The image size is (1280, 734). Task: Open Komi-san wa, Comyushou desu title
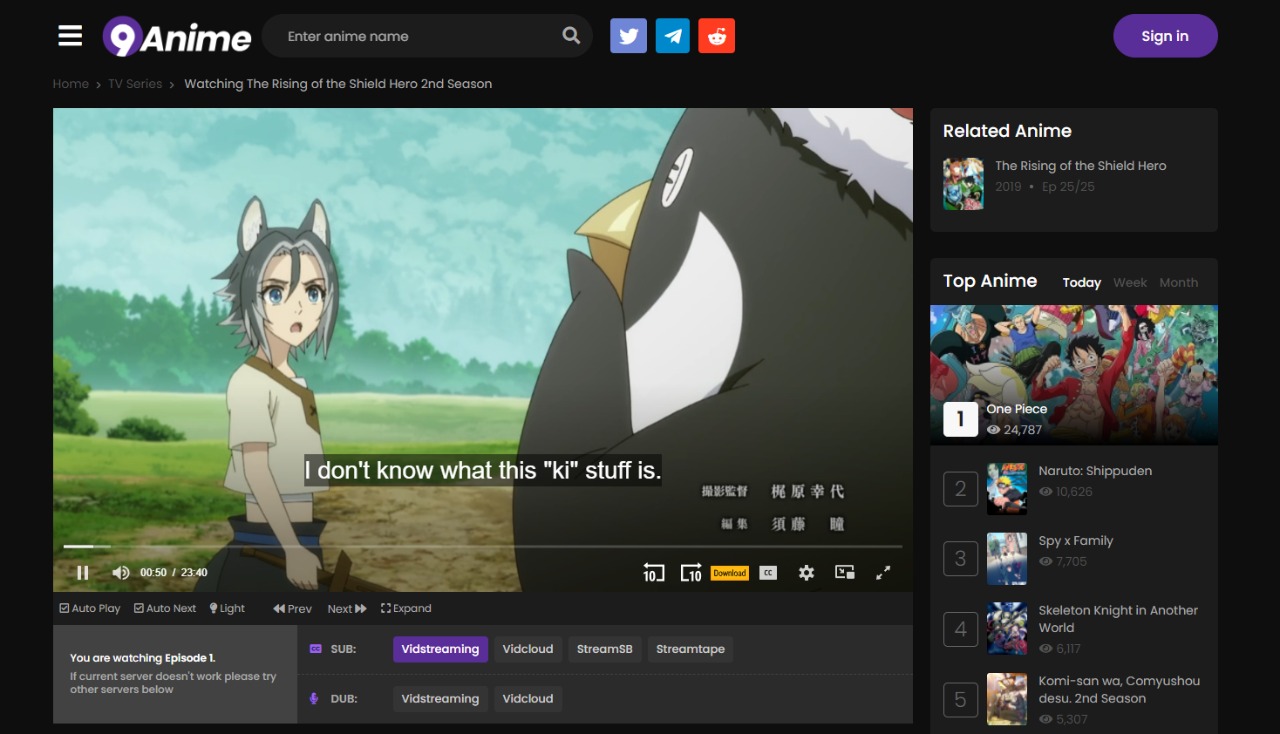[x=1119, y=690]
